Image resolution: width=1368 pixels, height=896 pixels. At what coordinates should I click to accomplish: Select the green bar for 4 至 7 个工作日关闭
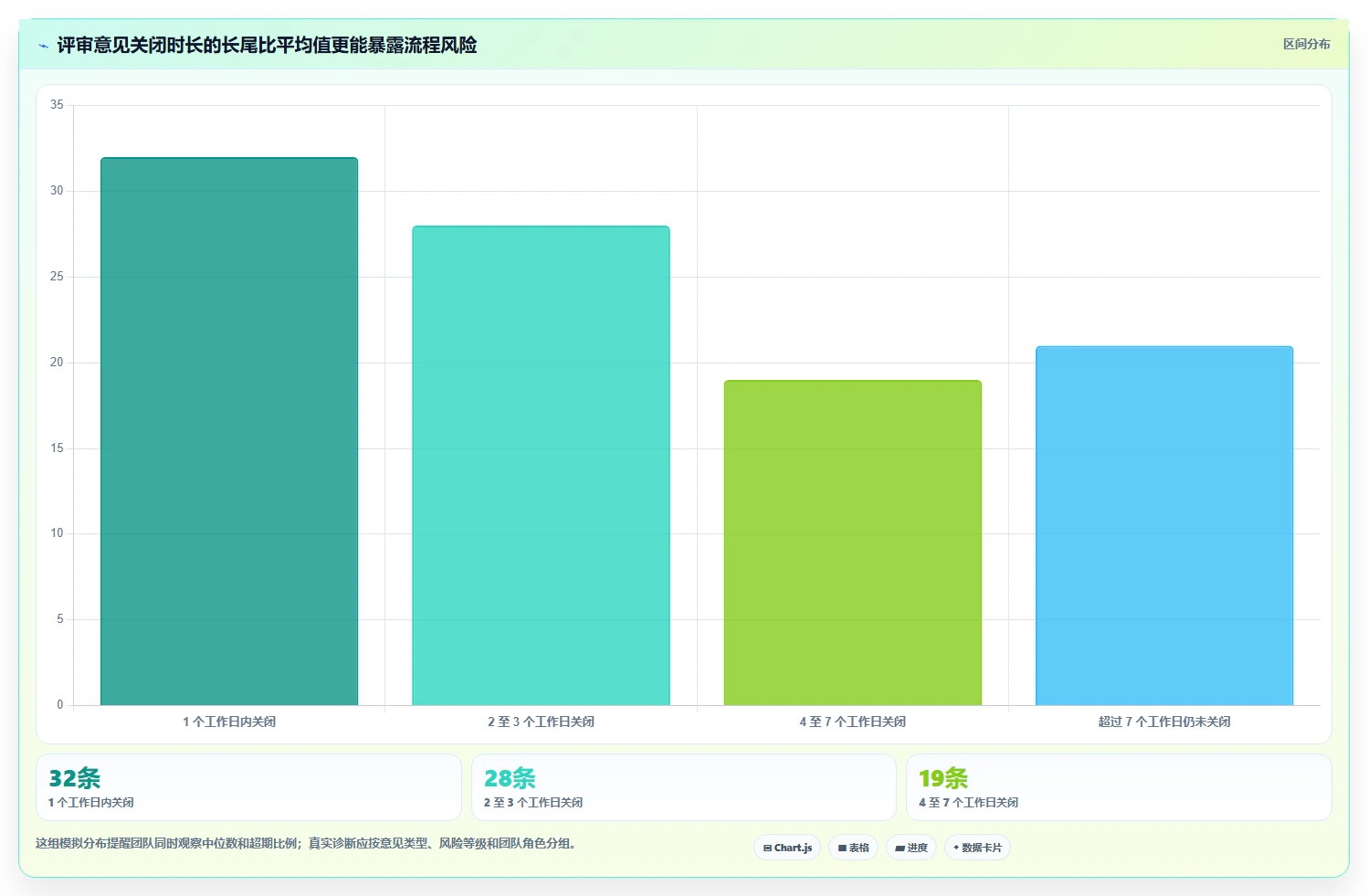pyautogui.click(x=853, y=543)
